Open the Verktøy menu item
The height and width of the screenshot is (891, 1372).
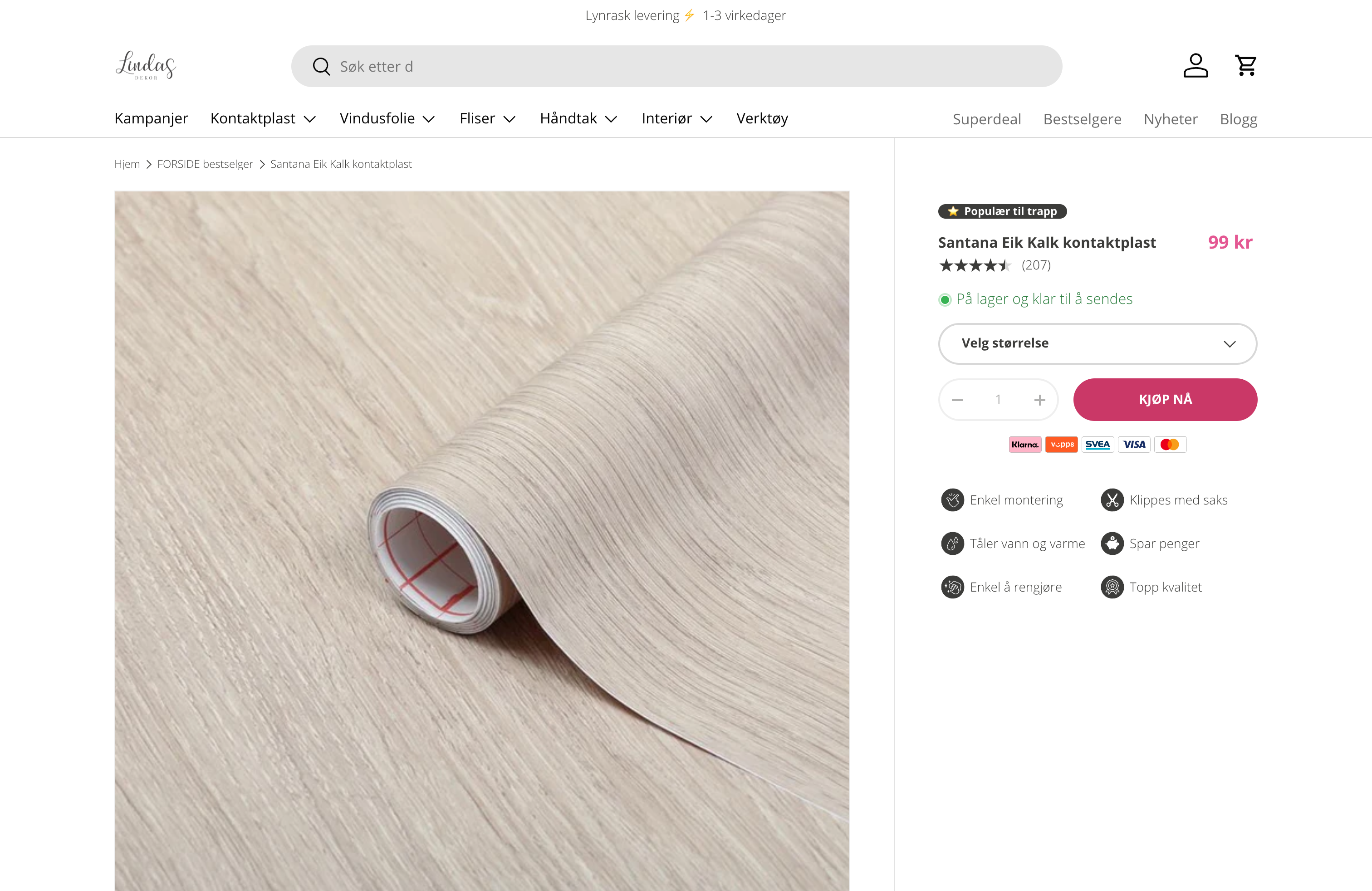[x=762, y=119]
